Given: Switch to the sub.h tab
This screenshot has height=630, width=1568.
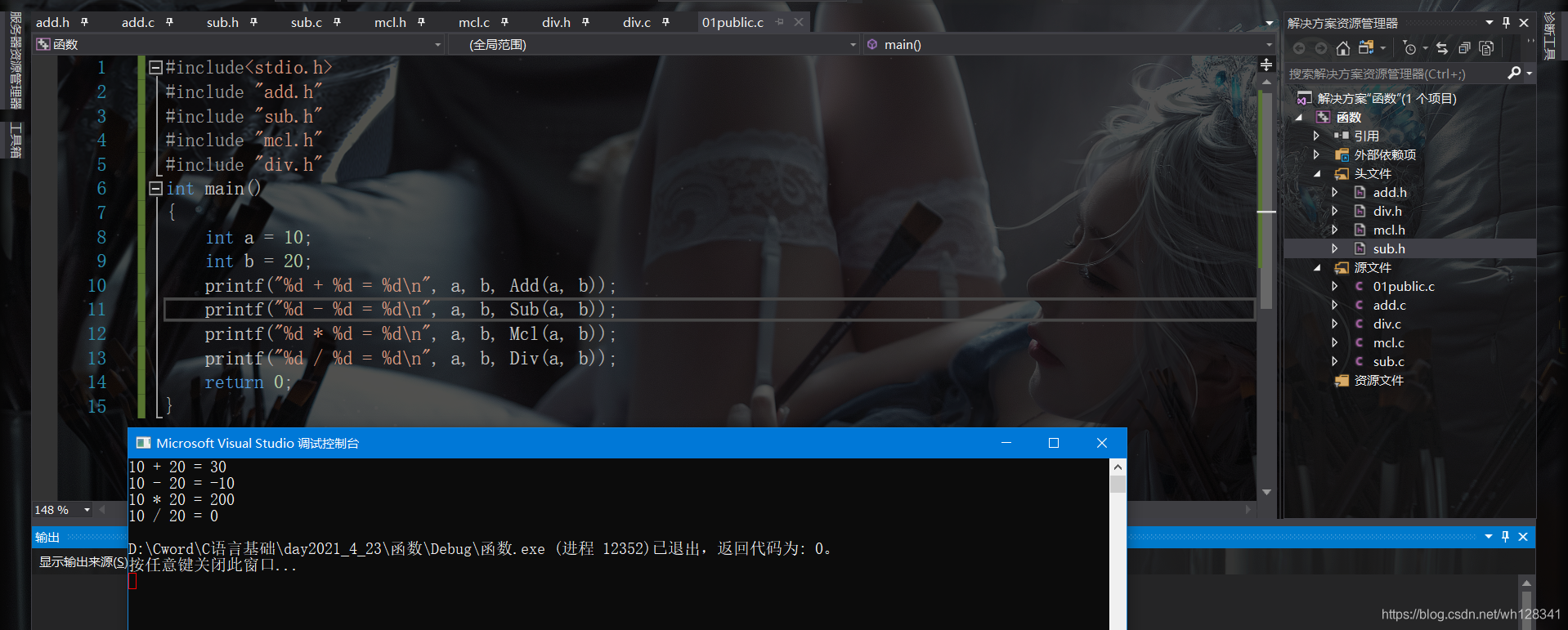Looking at the screenshot, I should (222, 22).
